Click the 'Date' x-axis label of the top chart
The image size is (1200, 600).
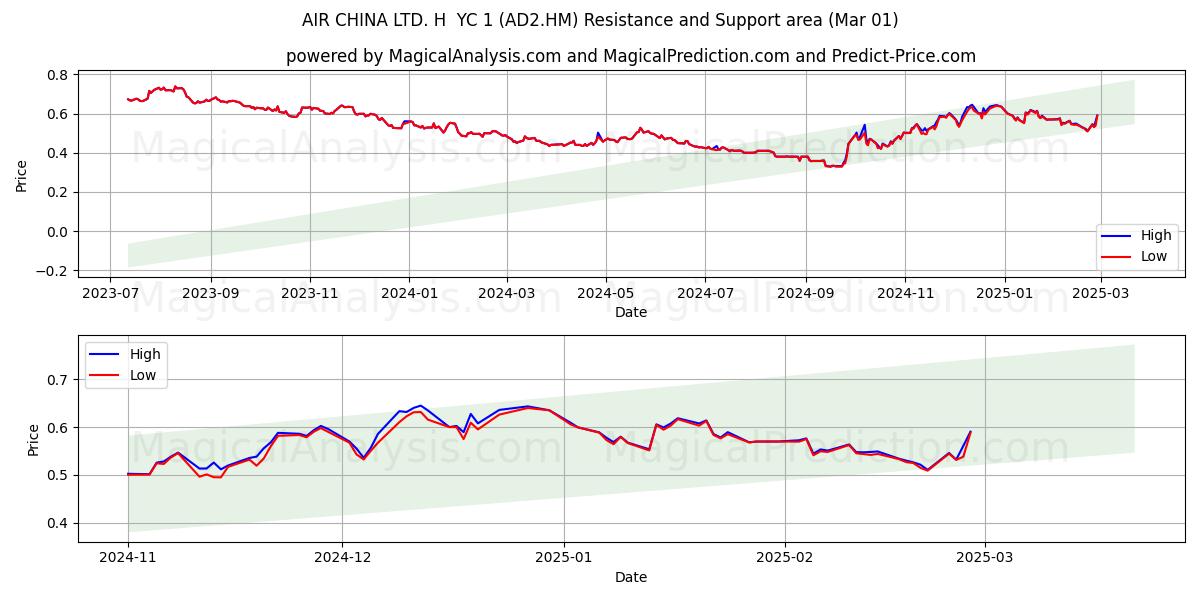pyautogui.click(x=631, y=312)
